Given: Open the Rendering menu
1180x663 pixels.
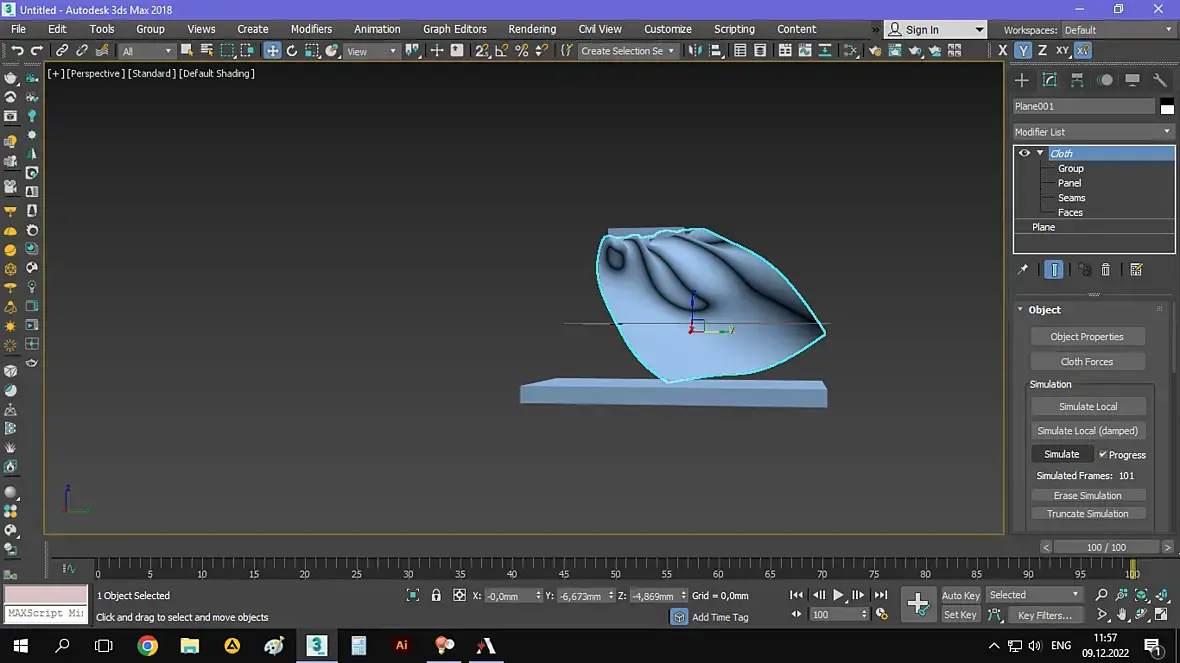Looking at the screenshot, I should coord(532,29).
